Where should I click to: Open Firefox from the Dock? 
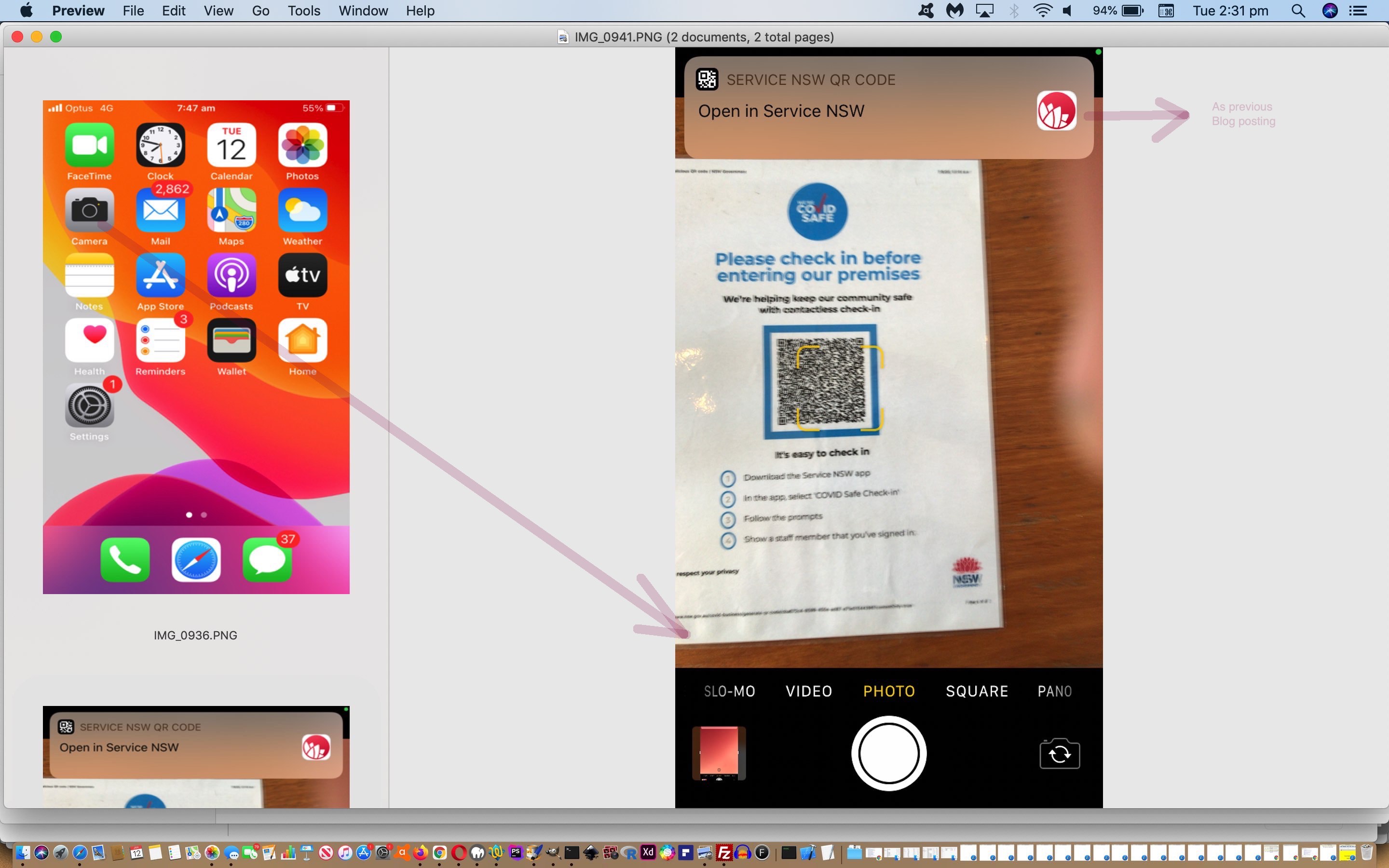[420, 853]
